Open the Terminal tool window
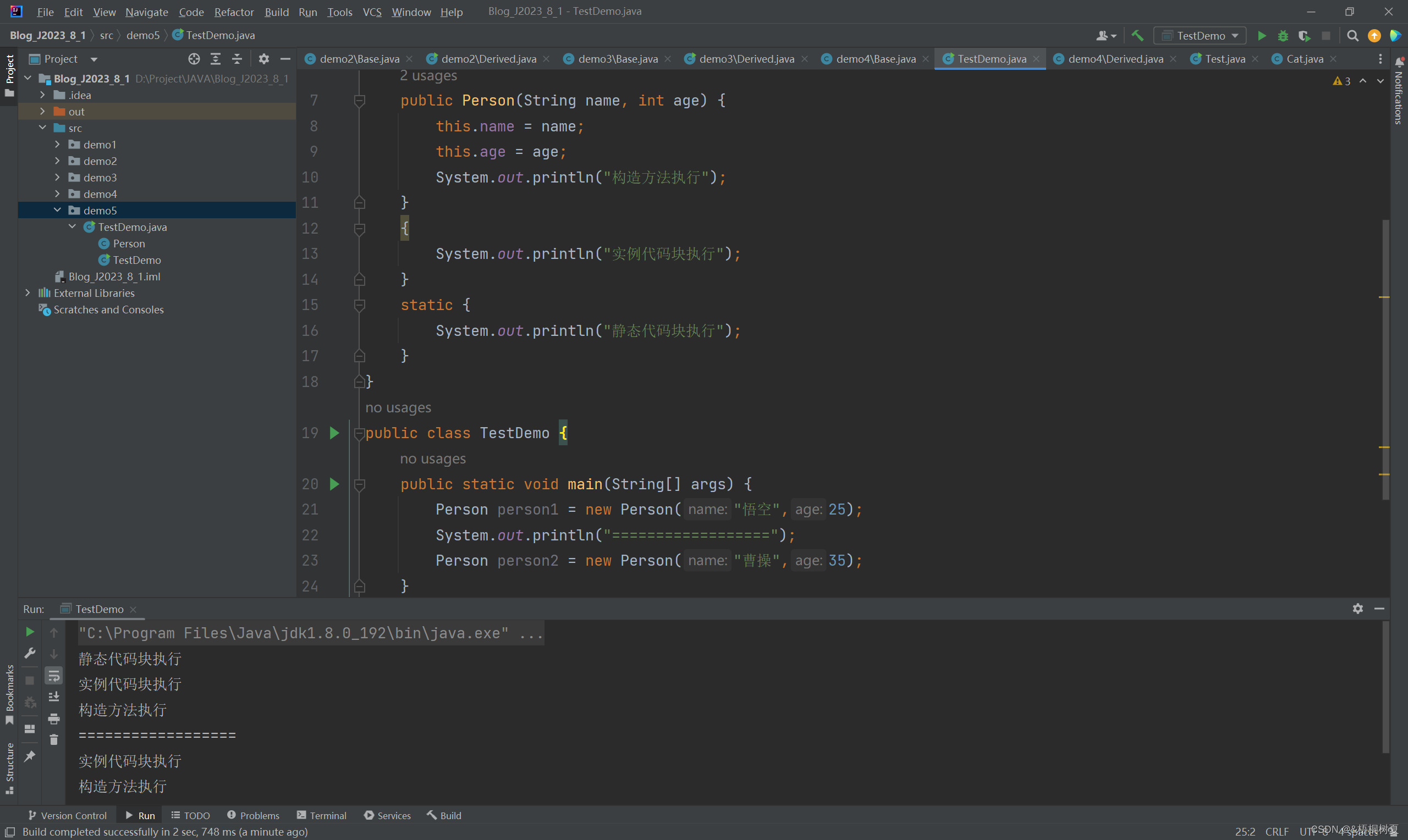This screenshot has height=840, width=1408. 322,815
